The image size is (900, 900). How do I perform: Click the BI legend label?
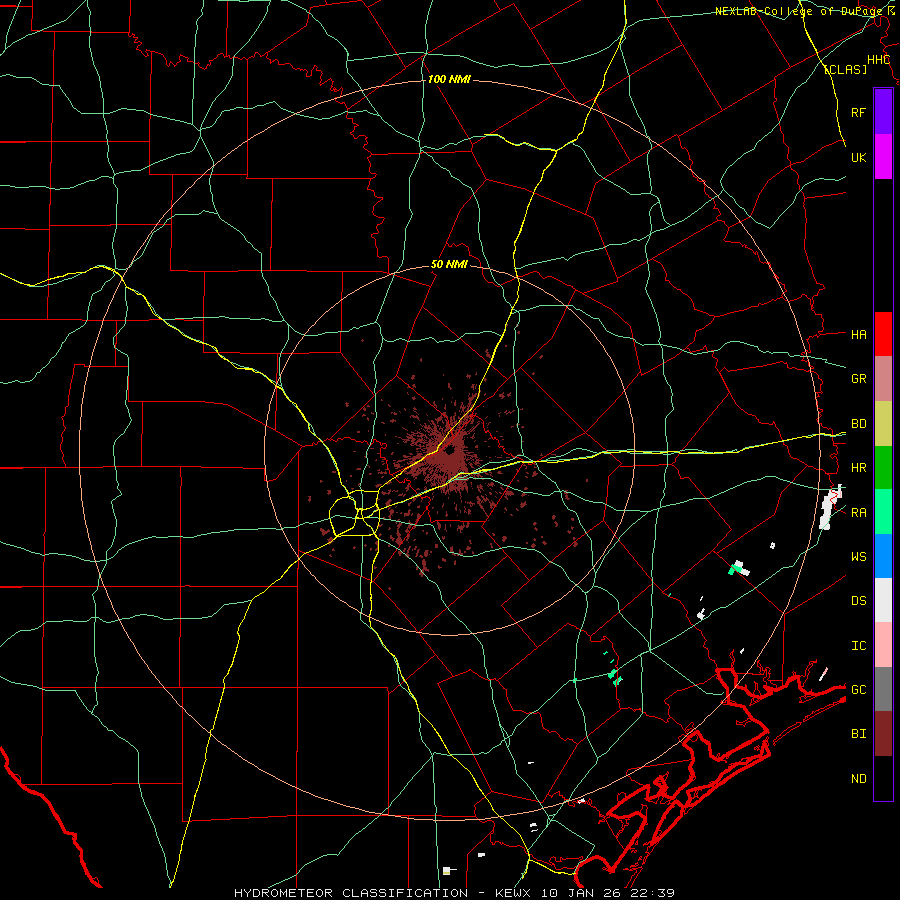(858, 734)
